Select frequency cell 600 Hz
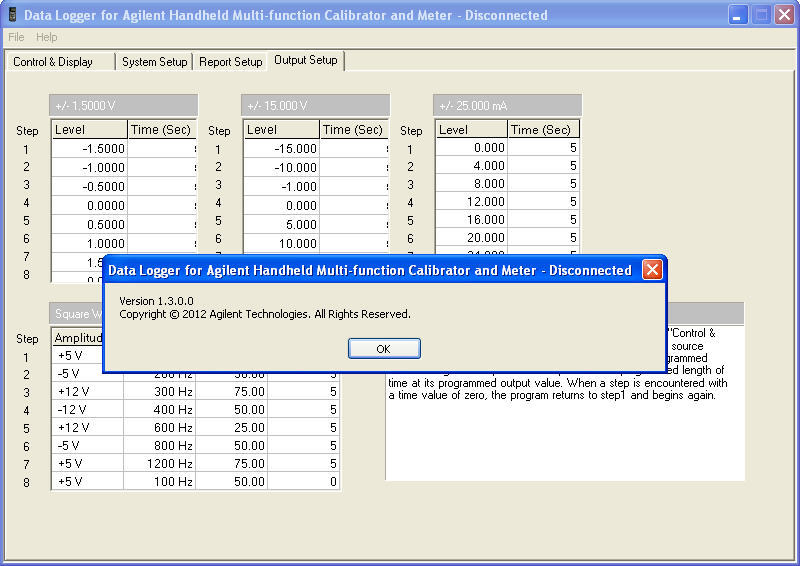 click(x=160, y=427)
